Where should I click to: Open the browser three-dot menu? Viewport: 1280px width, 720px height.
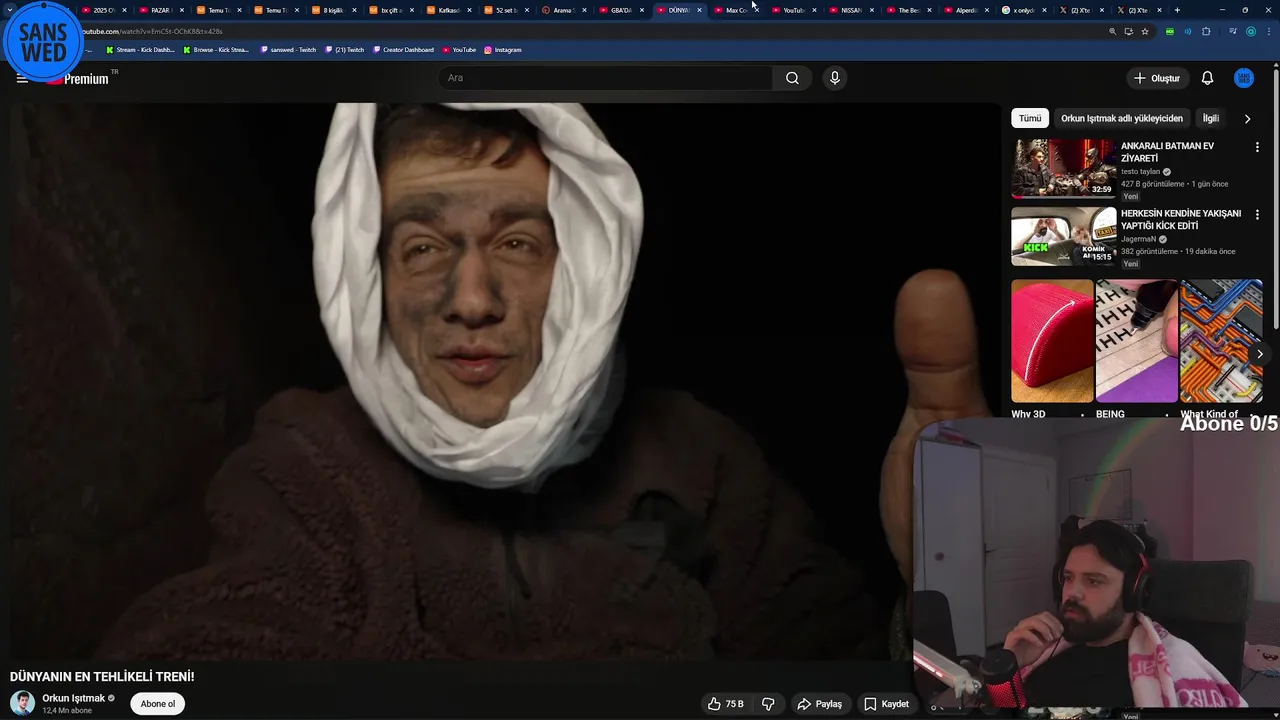pos(1268,31)
